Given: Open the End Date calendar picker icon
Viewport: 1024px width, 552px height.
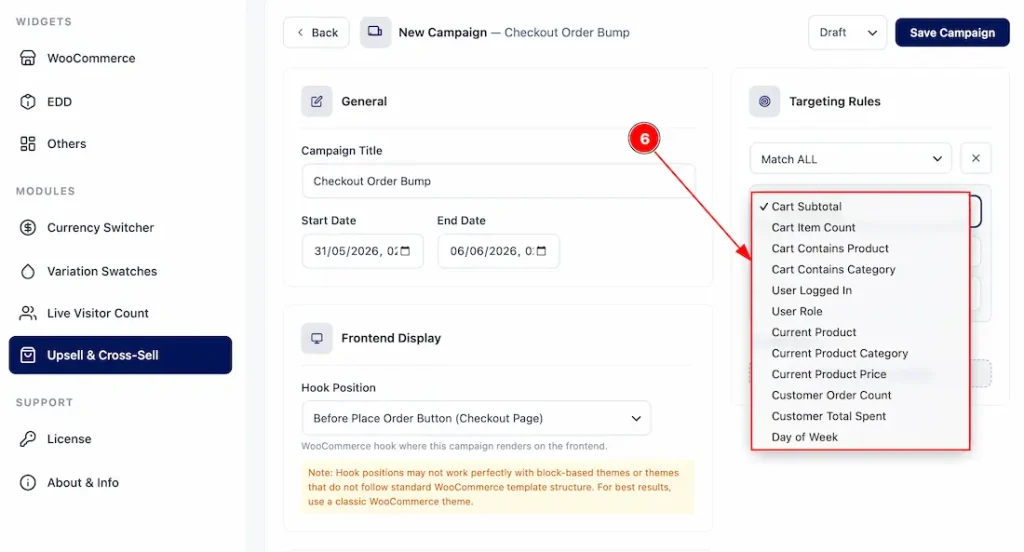Looking at the screenshot, I should [x=541, y=251].
